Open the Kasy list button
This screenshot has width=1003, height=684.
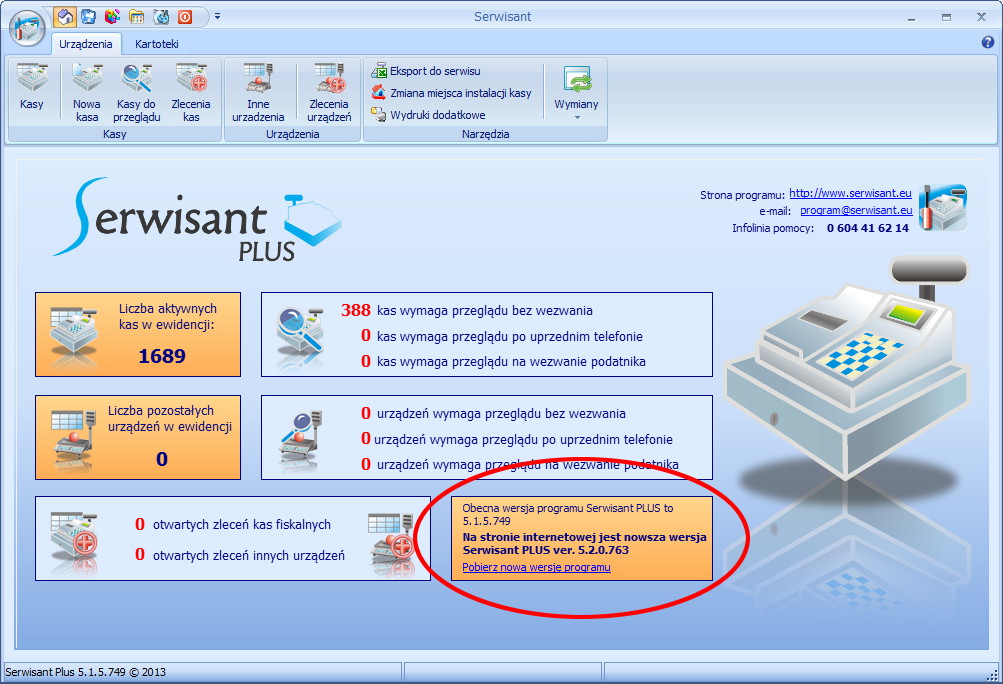(31, 91)
